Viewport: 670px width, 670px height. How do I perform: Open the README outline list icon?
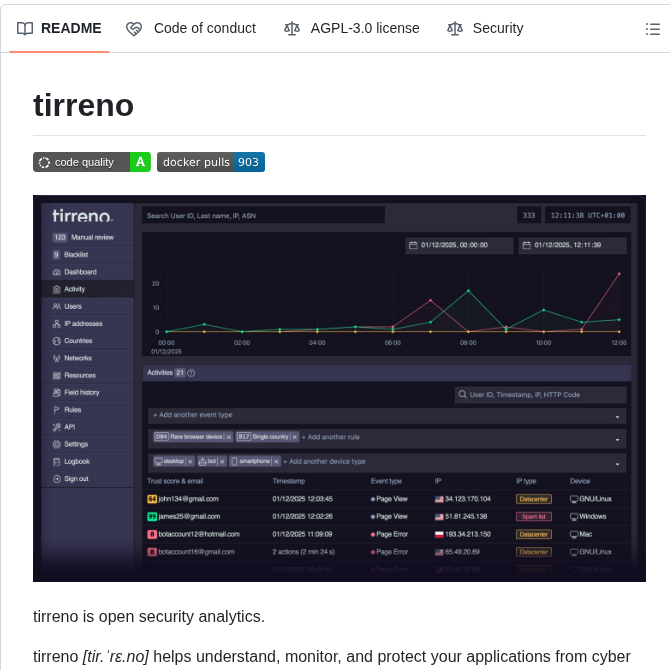[652, 29]
